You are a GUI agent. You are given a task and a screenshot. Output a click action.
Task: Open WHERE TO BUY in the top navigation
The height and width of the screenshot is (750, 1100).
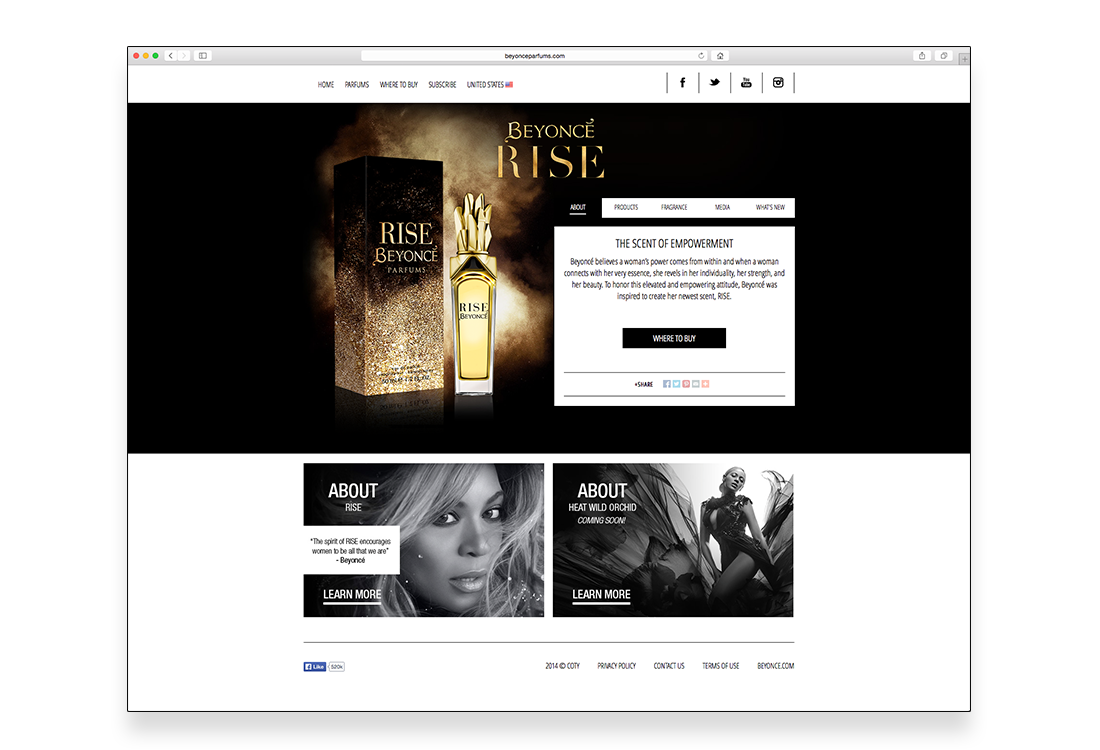point(398,85)
